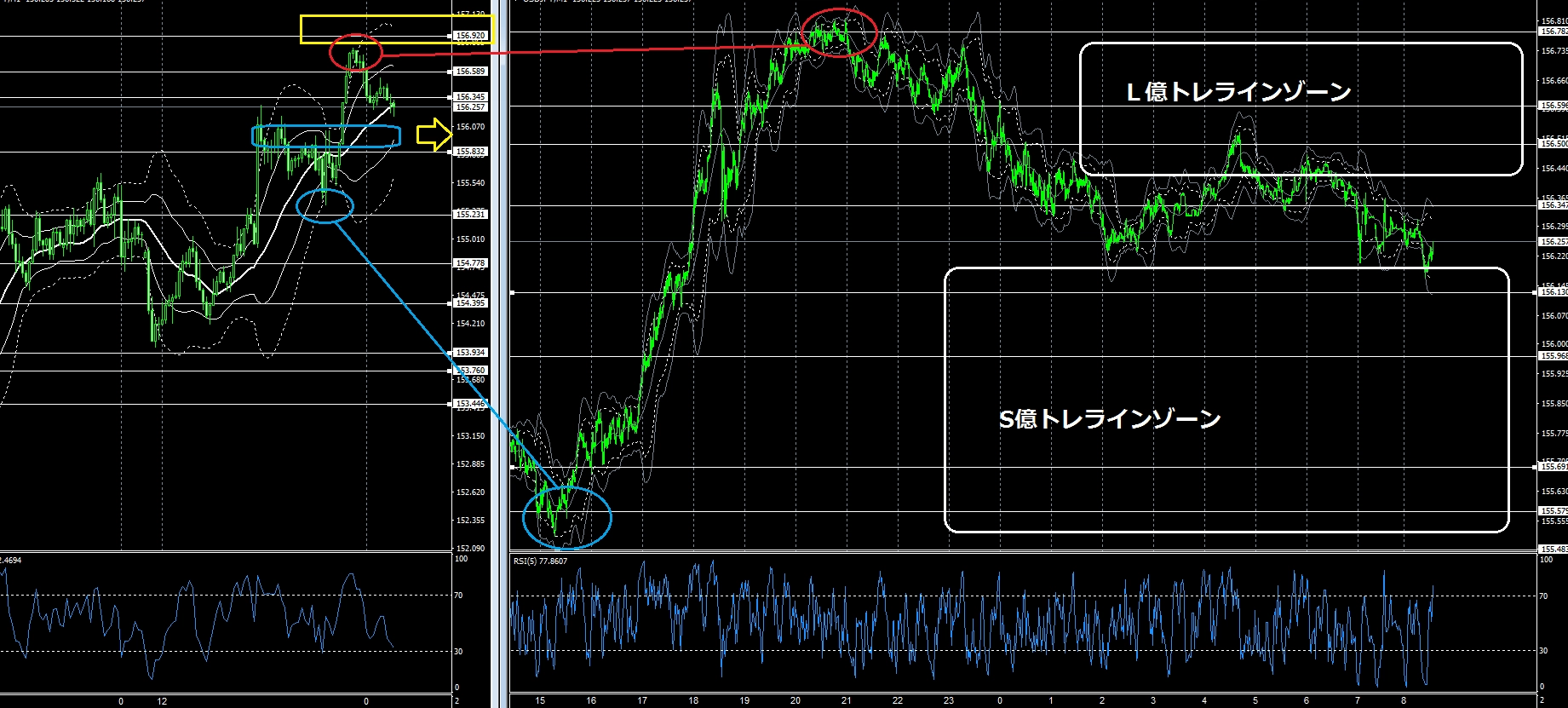This screenshot has height=708, width=1568.
Task: Click the RSI(5) 77.8607 indicator label
Action: 540,561
